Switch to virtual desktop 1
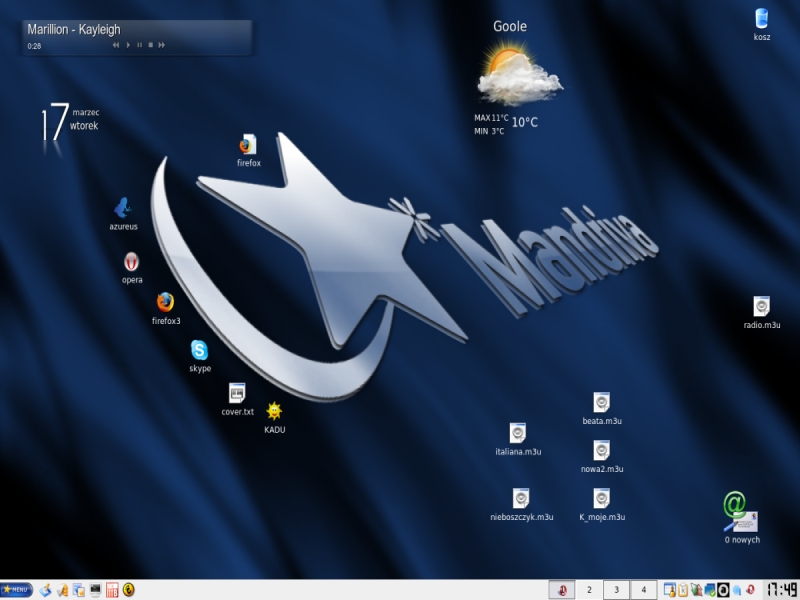Viewport: 800px width, 600px height. [562, 590]
